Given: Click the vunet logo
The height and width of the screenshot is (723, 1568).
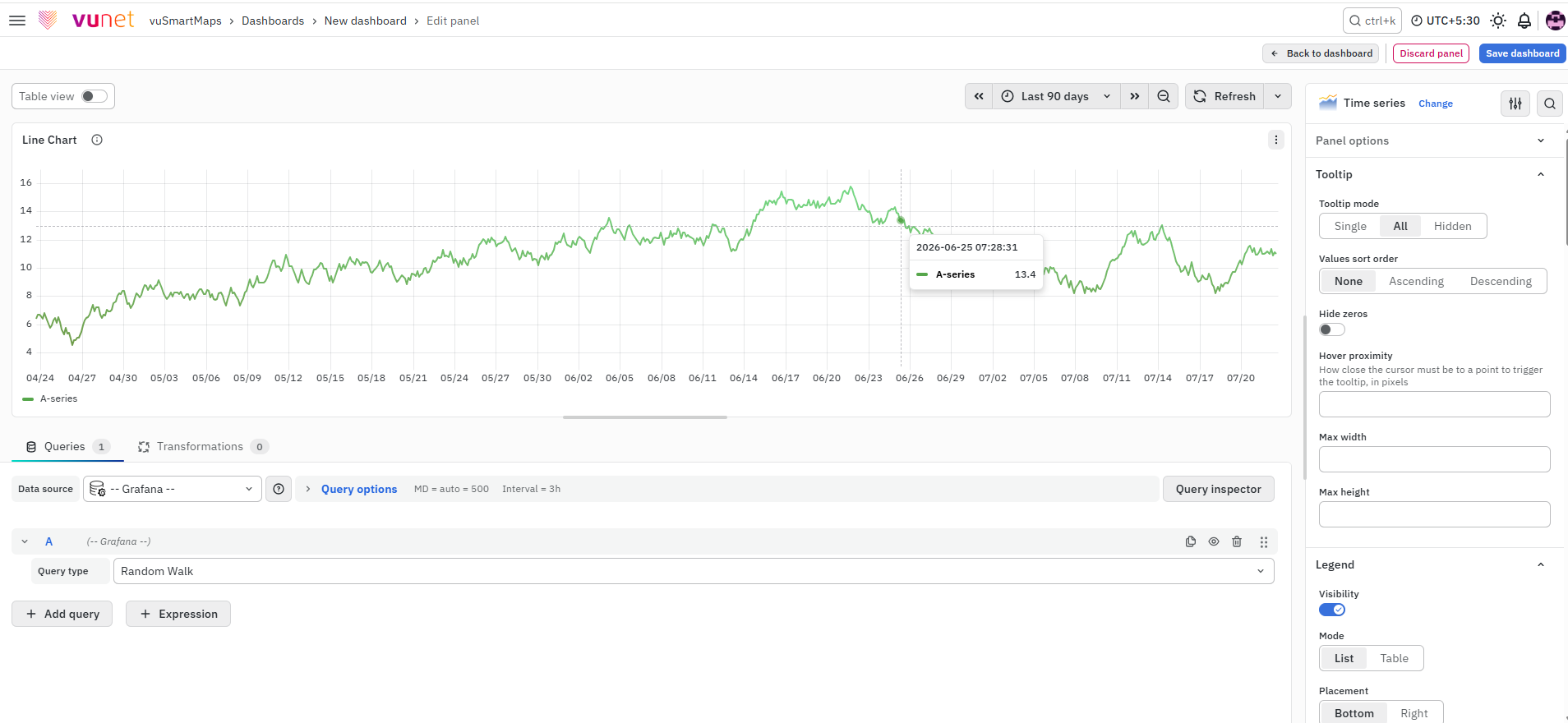Looking at the screenshot, I should [87, 20].
